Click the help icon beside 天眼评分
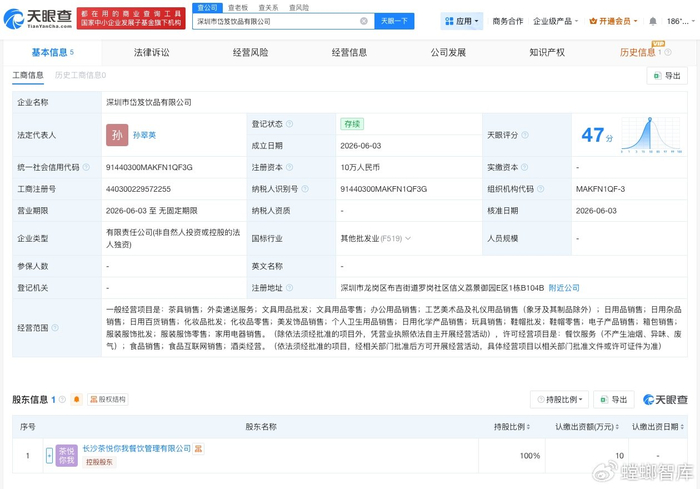This screenshot has width=700, height=489. (x=525, y=135)
